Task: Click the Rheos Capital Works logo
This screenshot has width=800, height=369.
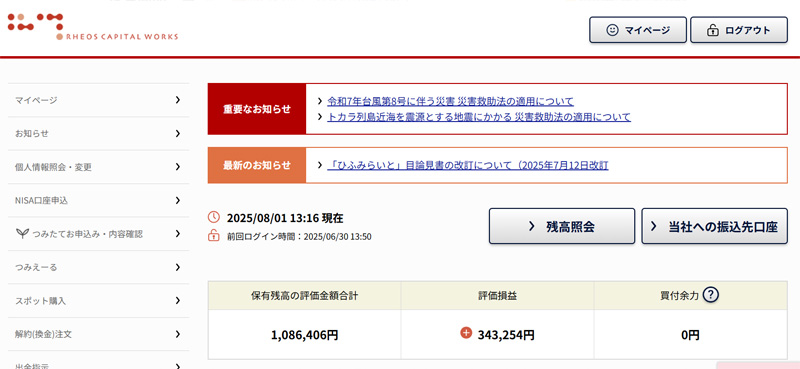Action: [93, 27]
